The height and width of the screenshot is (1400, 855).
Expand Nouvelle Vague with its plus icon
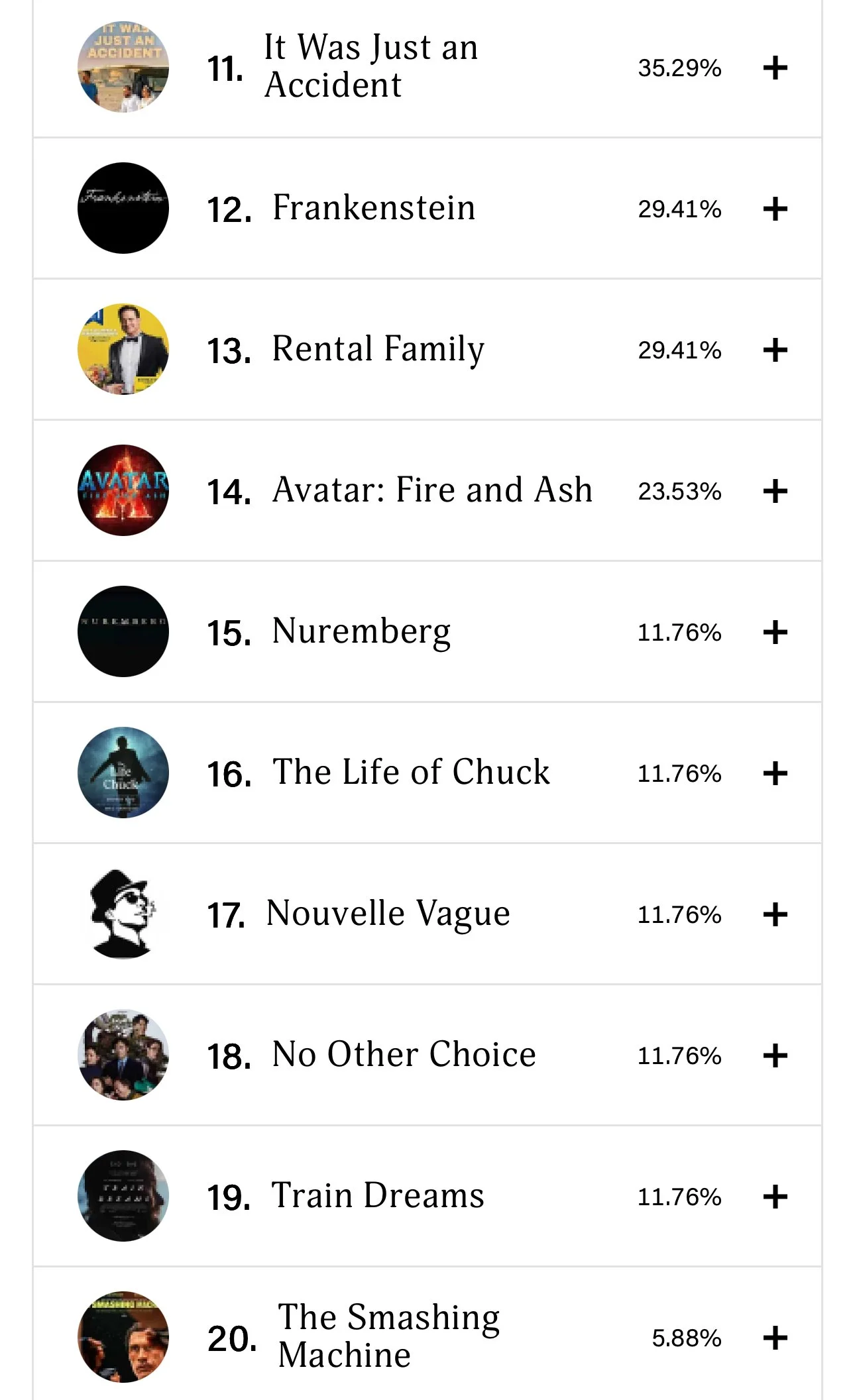coord(775,914)
